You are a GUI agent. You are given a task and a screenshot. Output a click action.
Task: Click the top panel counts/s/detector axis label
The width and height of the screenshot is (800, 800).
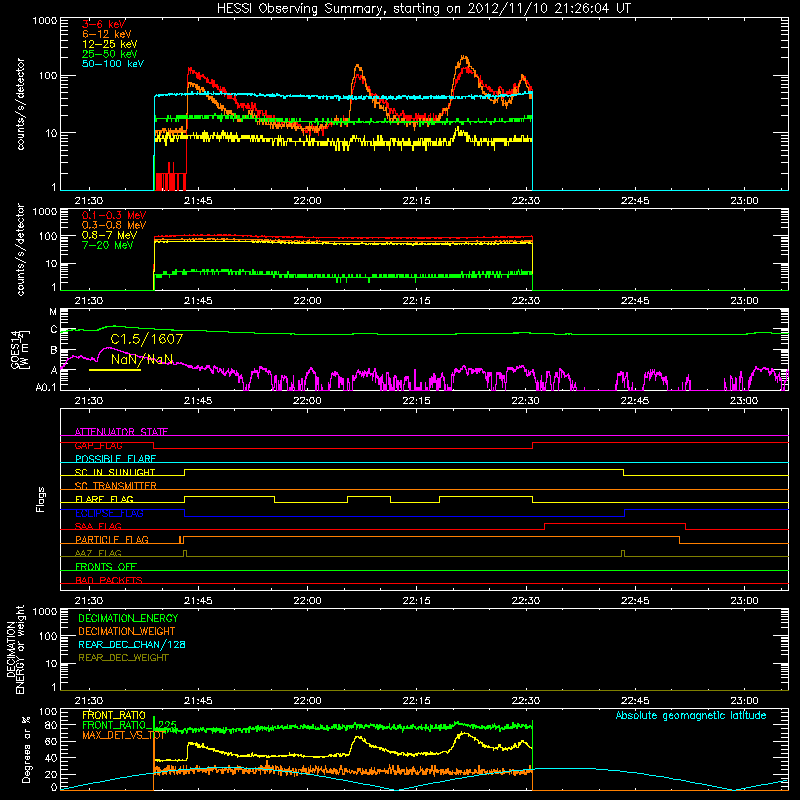(x=20, y=104)
